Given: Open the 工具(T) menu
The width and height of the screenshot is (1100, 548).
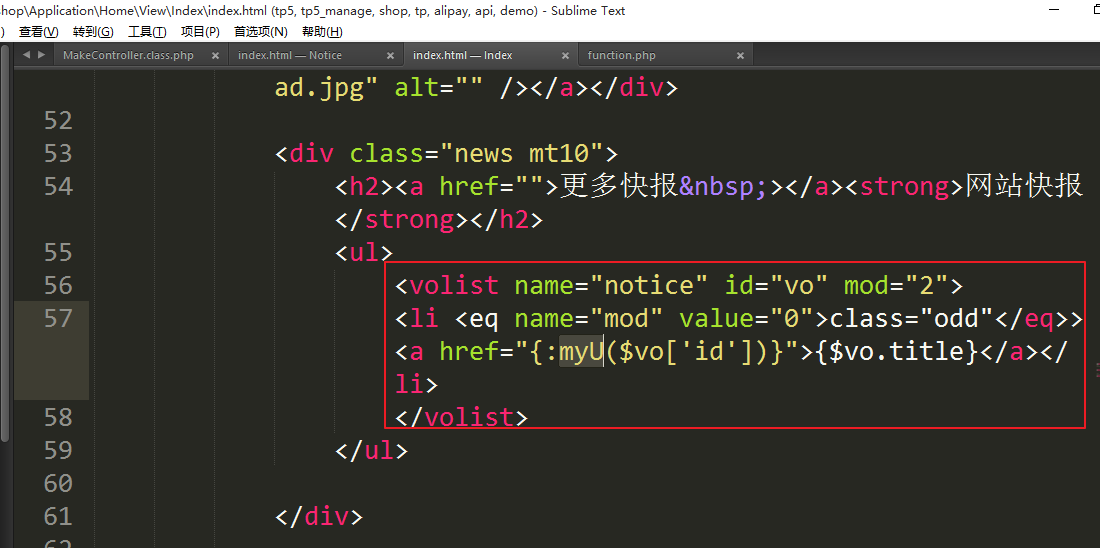Looking at the screenshot, I should 147,32.
